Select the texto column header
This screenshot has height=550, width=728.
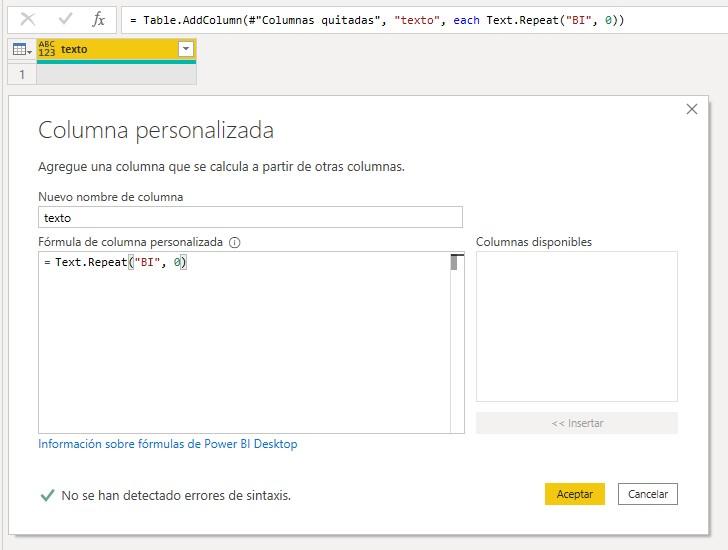click(x=110, y=49)
